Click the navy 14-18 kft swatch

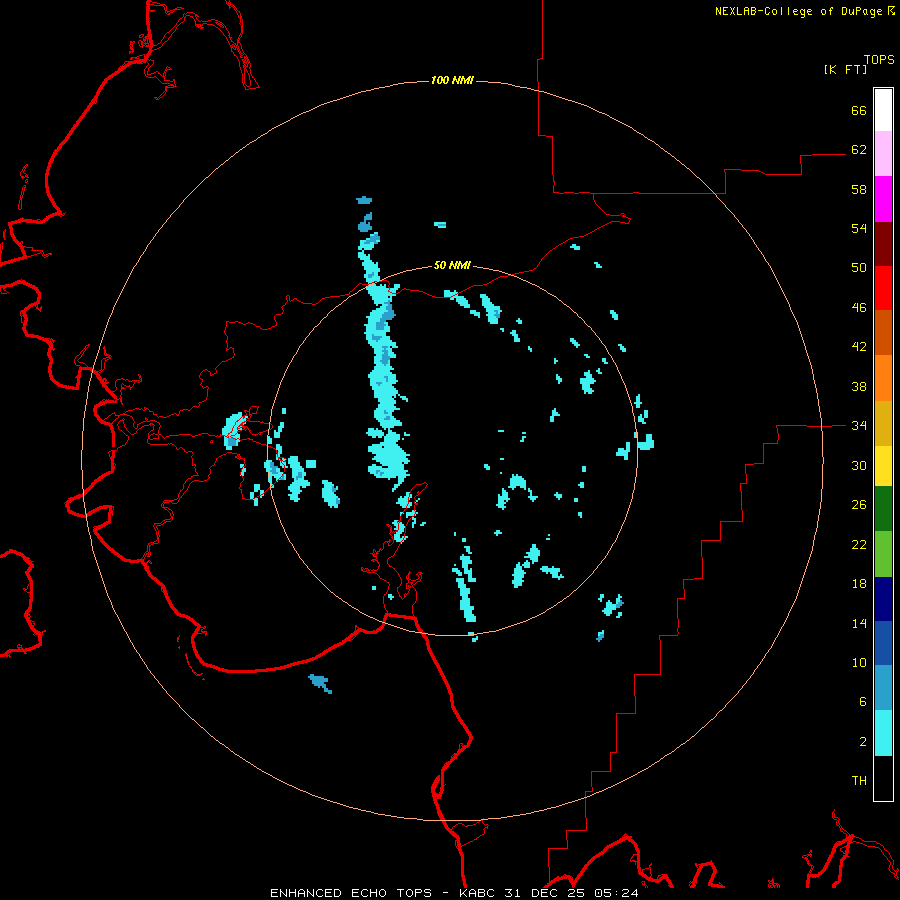pos(883,599)
